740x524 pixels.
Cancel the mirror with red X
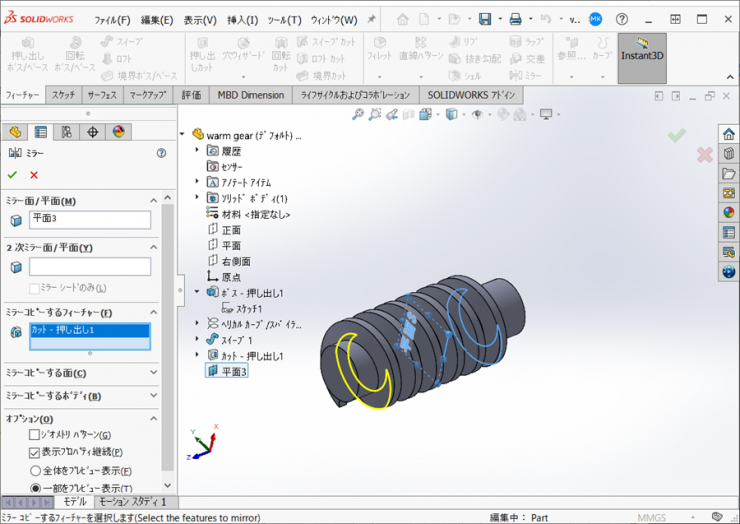coord(34,175)
